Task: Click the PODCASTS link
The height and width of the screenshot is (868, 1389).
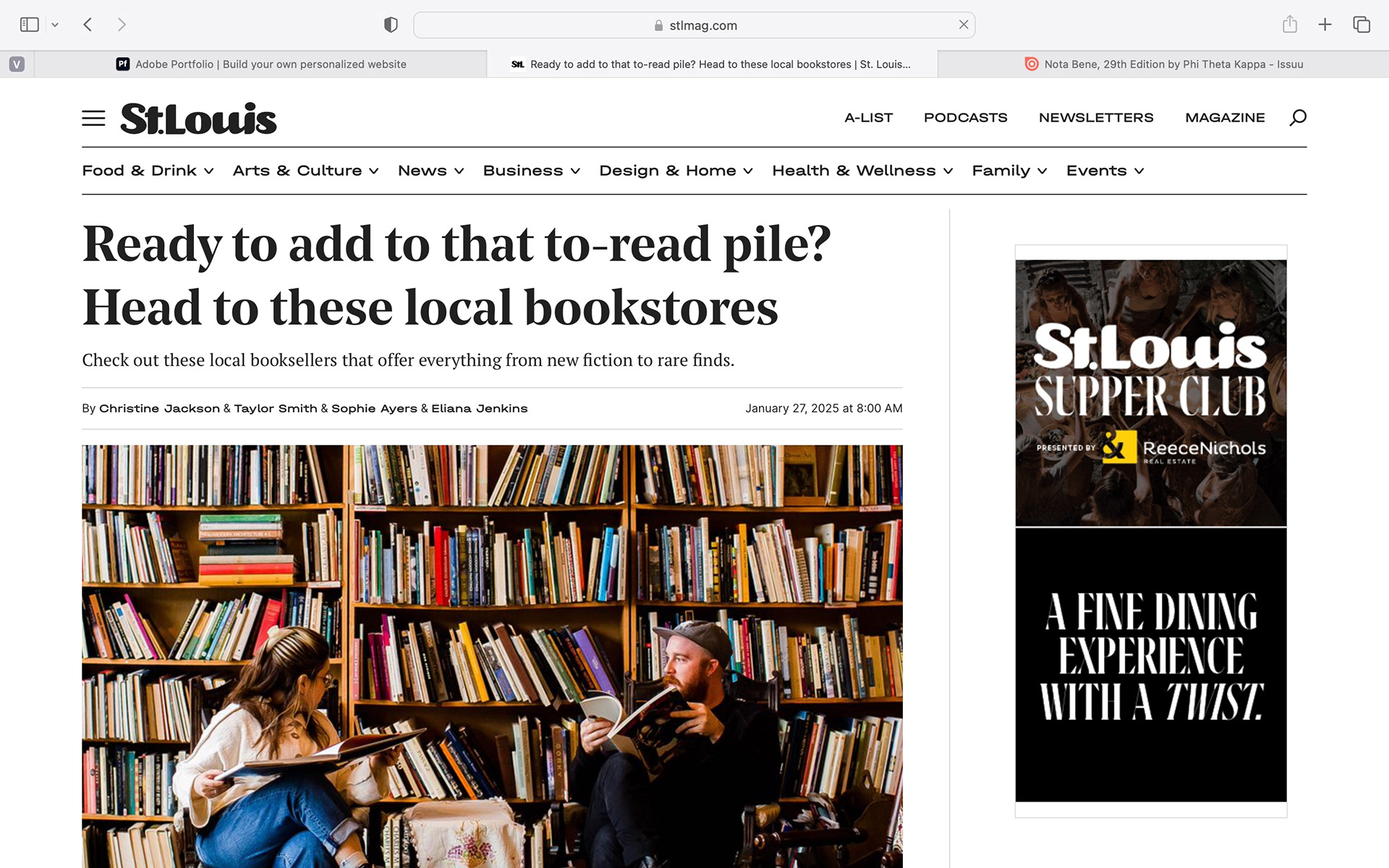Action: pyautogui.click(x=965, y=117)
